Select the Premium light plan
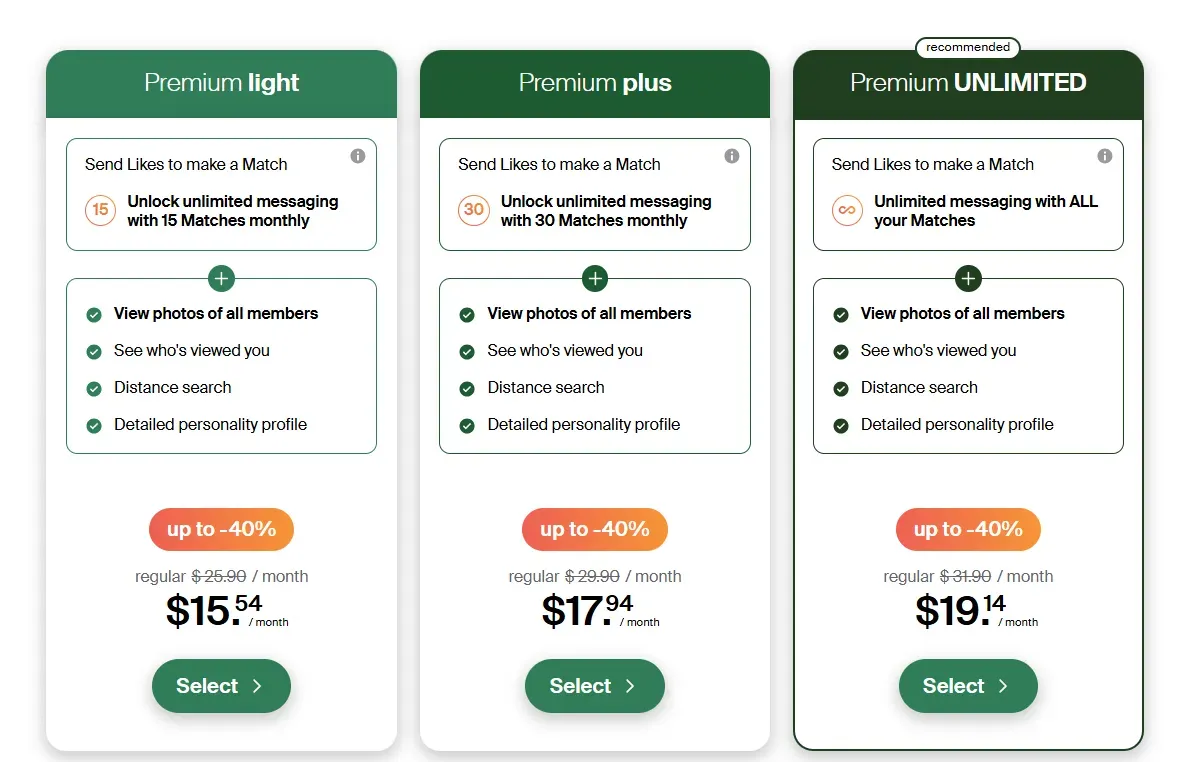Screen dimensions: 1179x762 (221, 686)
